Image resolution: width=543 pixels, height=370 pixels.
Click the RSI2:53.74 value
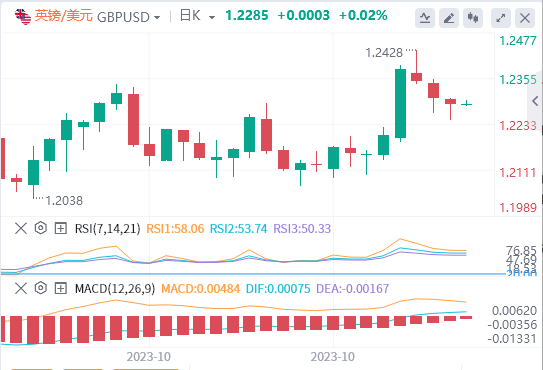click(238, 229)
